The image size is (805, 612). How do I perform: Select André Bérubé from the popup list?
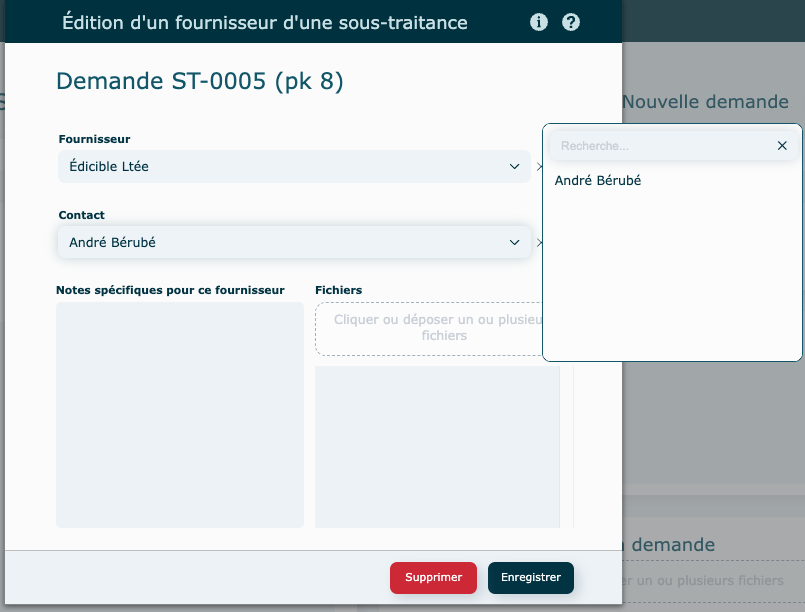click(x=598, y=181)
